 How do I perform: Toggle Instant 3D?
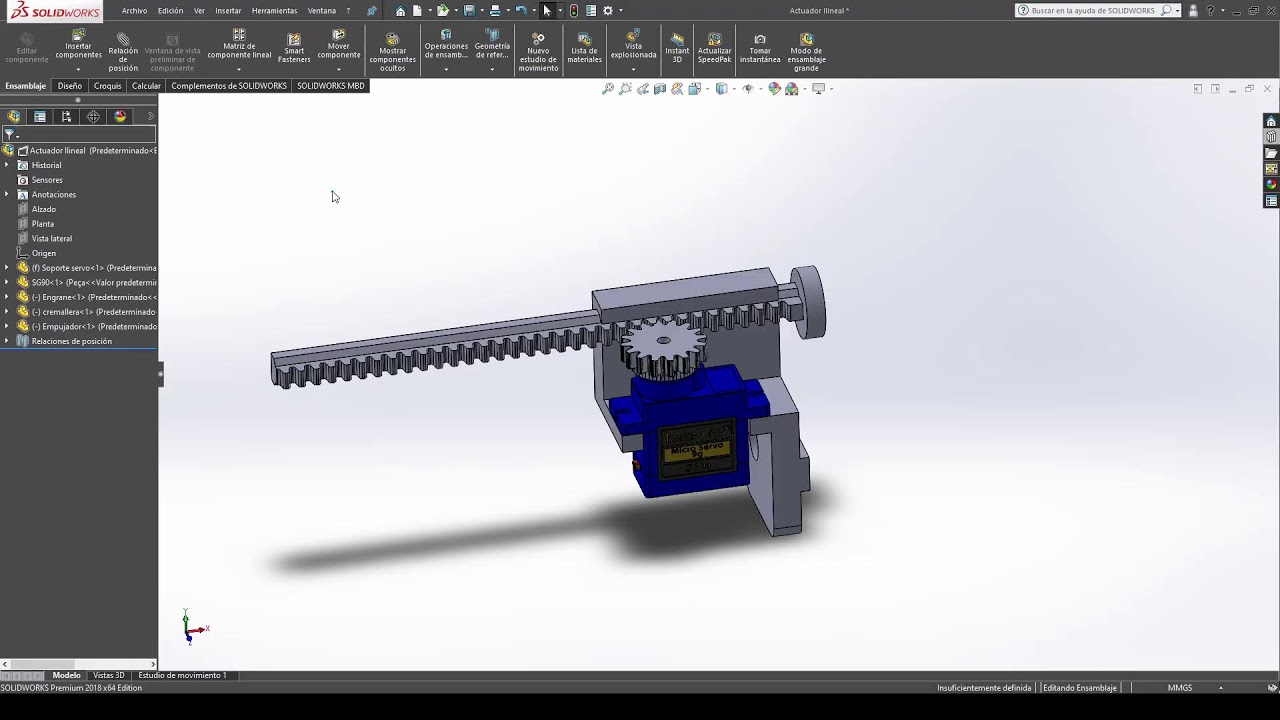coord(677,50)
